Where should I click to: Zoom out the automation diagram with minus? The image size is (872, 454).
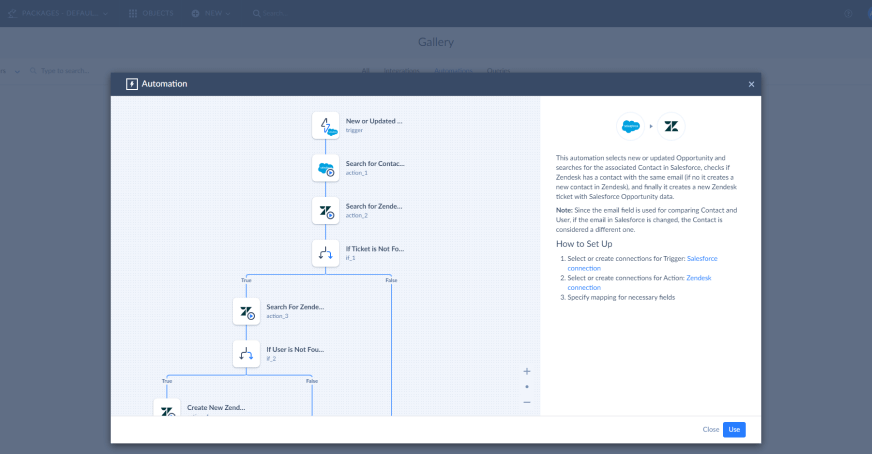[527, 402]
